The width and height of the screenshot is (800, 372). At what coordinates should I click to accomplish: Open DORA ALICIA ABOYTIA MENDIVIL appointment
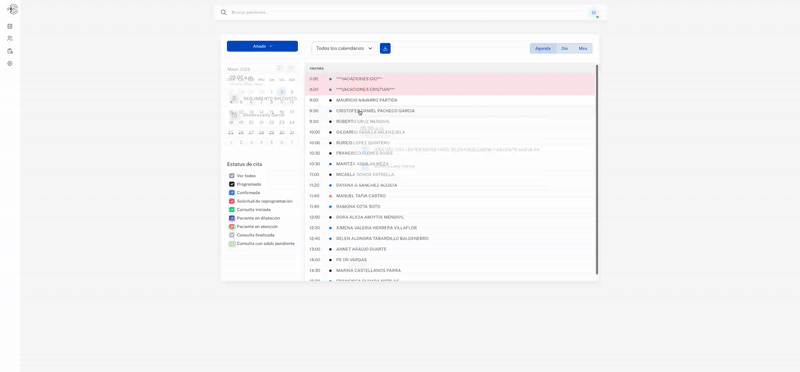(450, 217)
